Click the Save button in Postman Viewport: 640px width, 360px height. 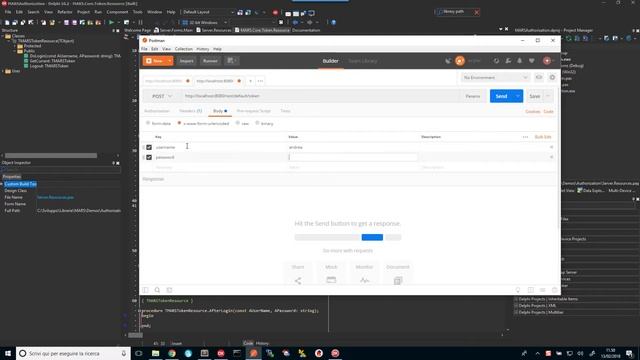tap(534, 96)
